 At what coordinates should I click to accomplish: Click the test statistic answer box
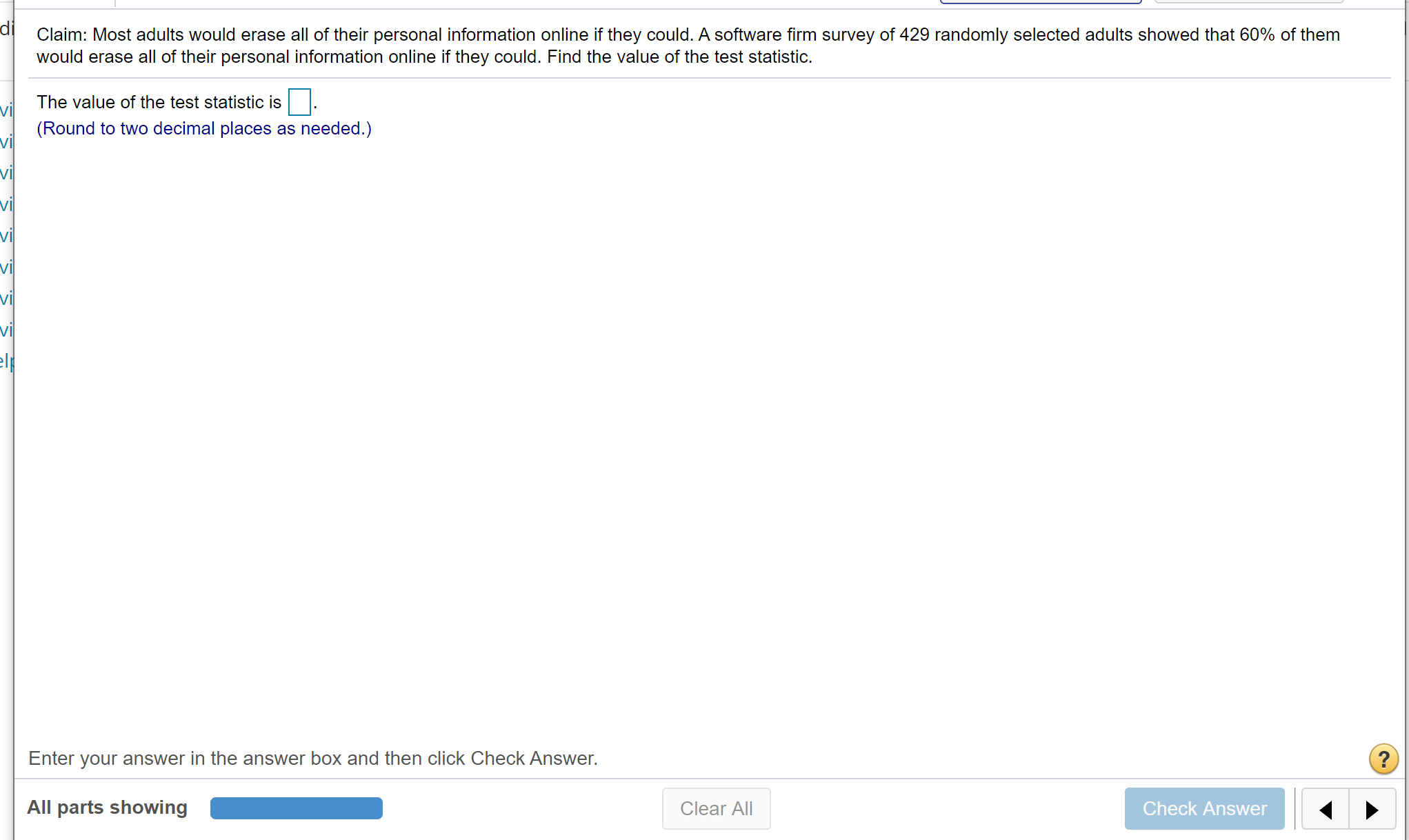pyautogui.click(x=299, y=102)
